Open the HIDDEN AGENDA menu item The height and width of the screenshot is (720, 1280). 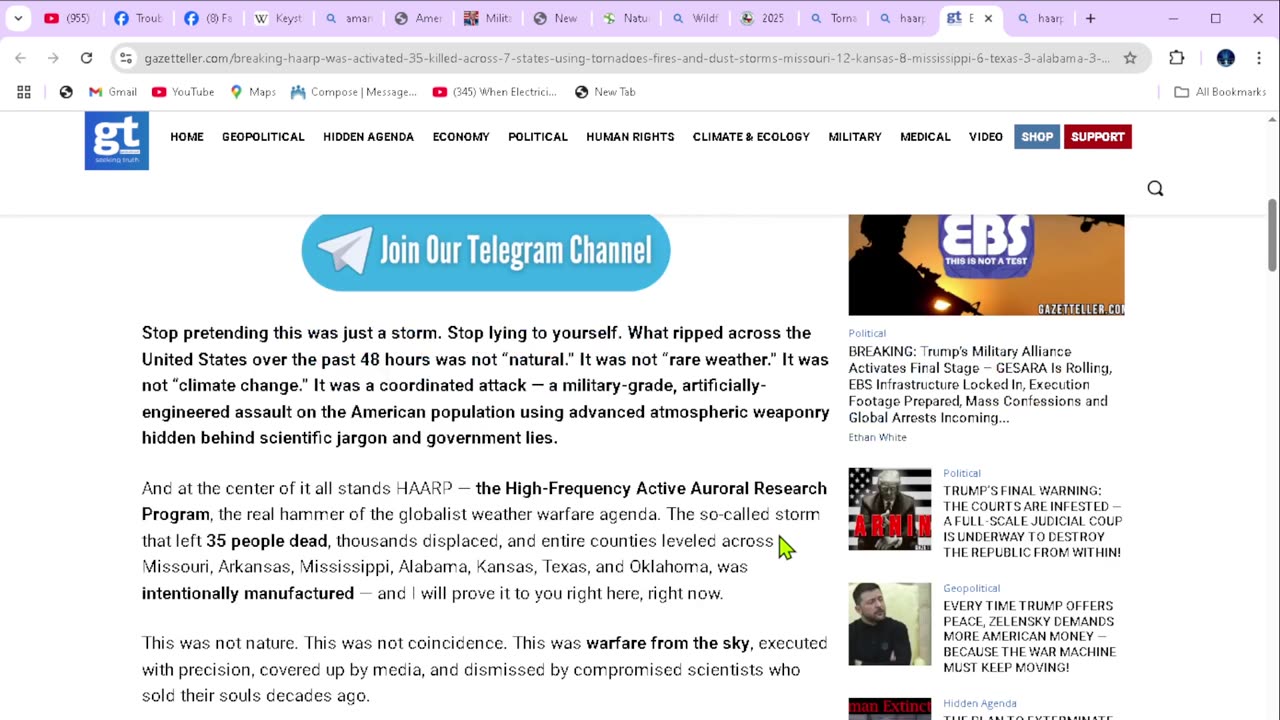368,137
